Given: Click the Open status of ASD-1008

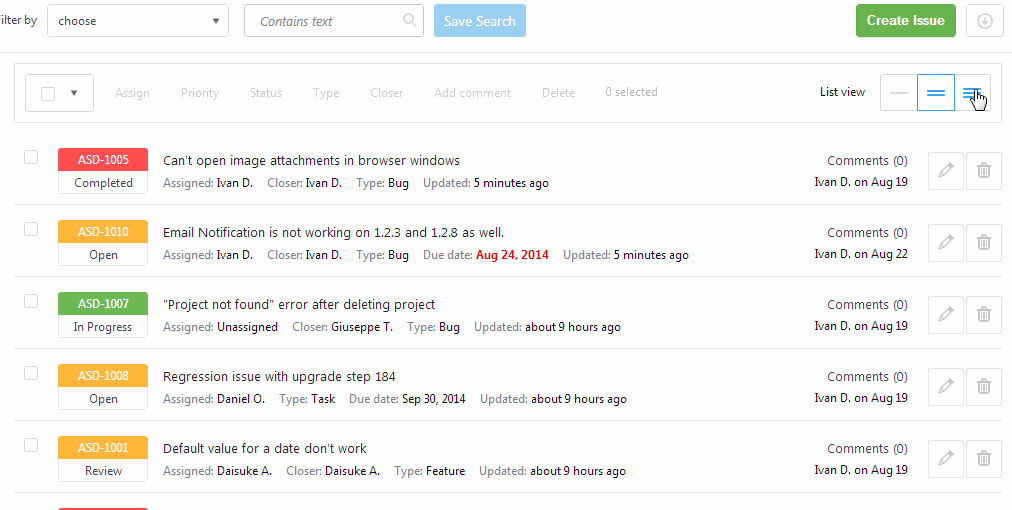Looking at the screenshot, I should (x=103, y=398).
